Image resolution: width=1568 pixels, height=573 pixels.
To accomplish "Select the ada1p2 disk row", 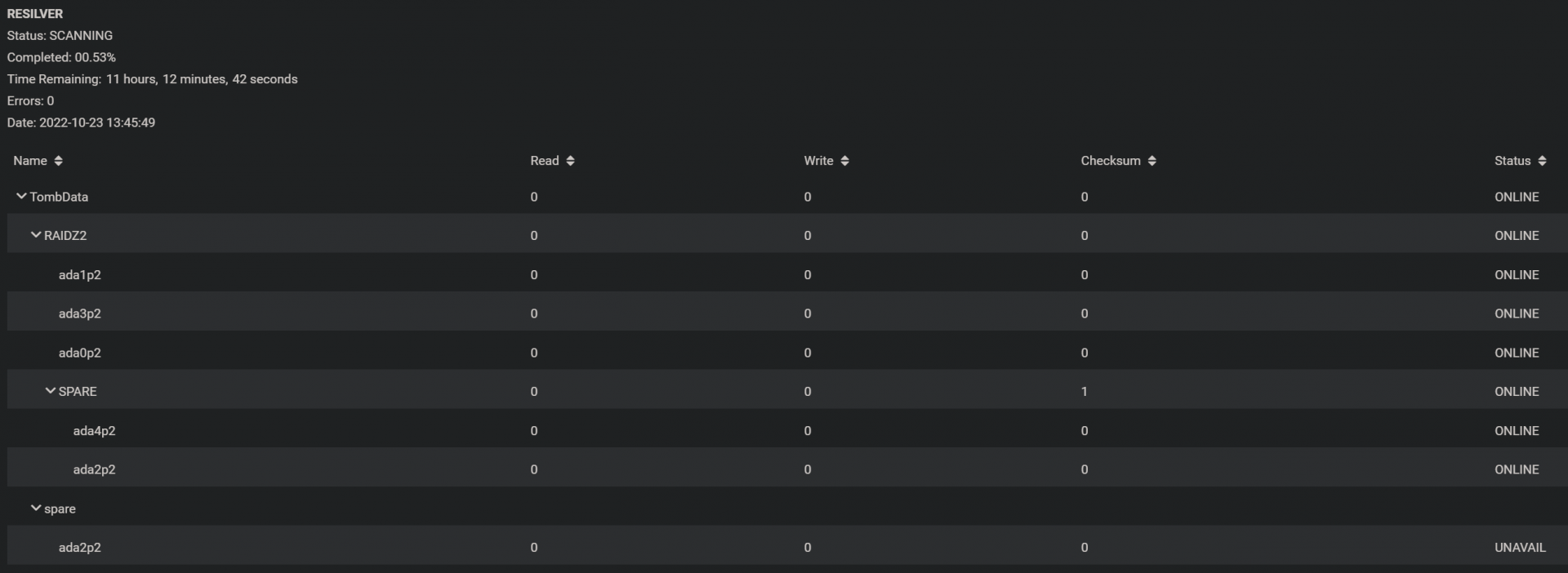I will (787, 275).
